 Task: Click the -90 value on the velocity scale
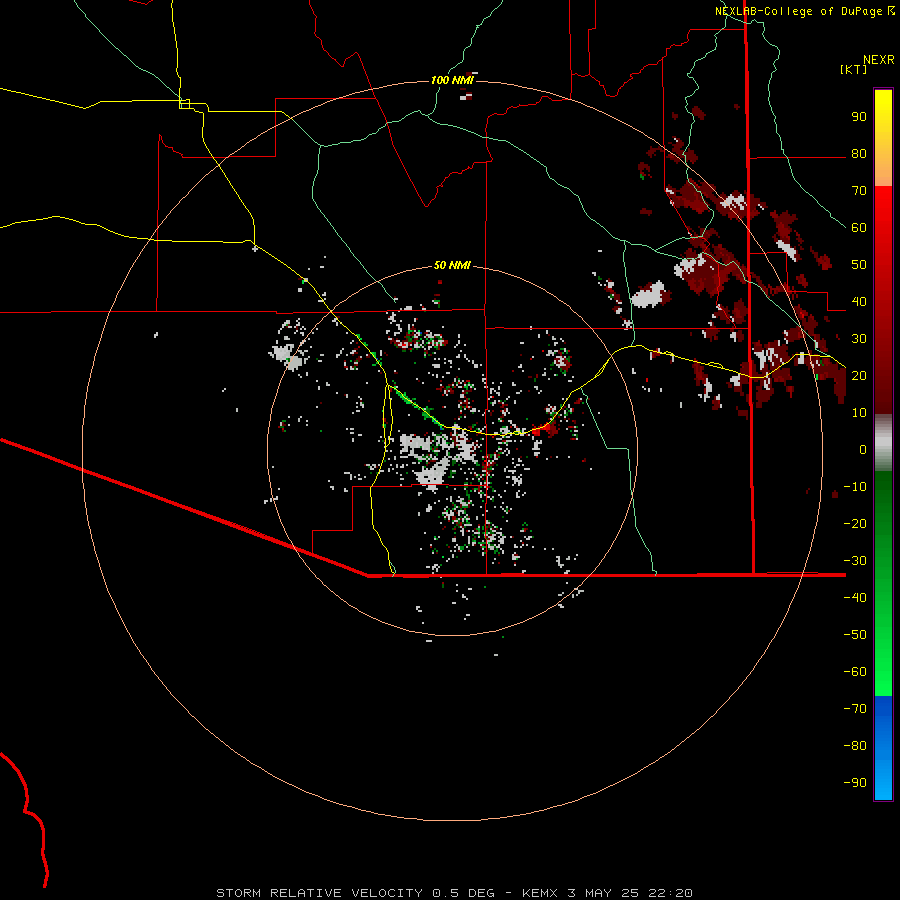(x=855, y=782)
